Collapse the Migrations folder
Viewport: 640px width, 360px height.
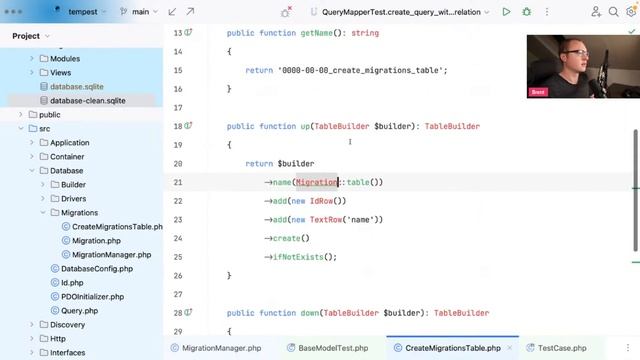[43, 212]
